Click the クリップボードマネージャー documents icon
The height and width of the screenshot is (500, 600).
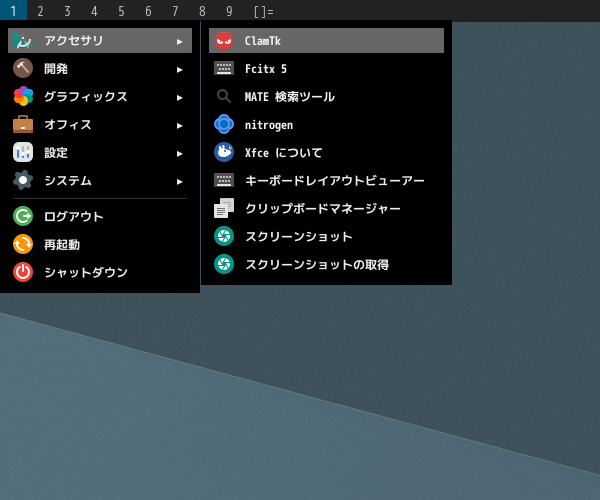pyautogui.click(x=224, y=208)
